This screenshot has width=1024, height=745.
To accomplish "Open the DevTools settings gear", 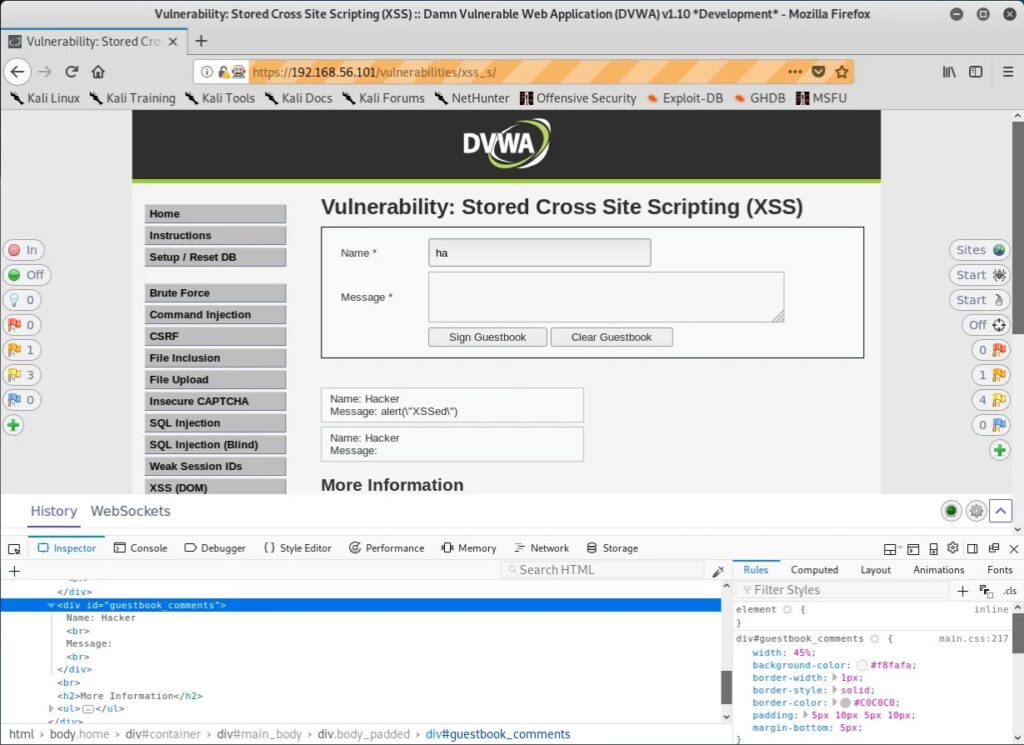I will [x=953, y=548].
